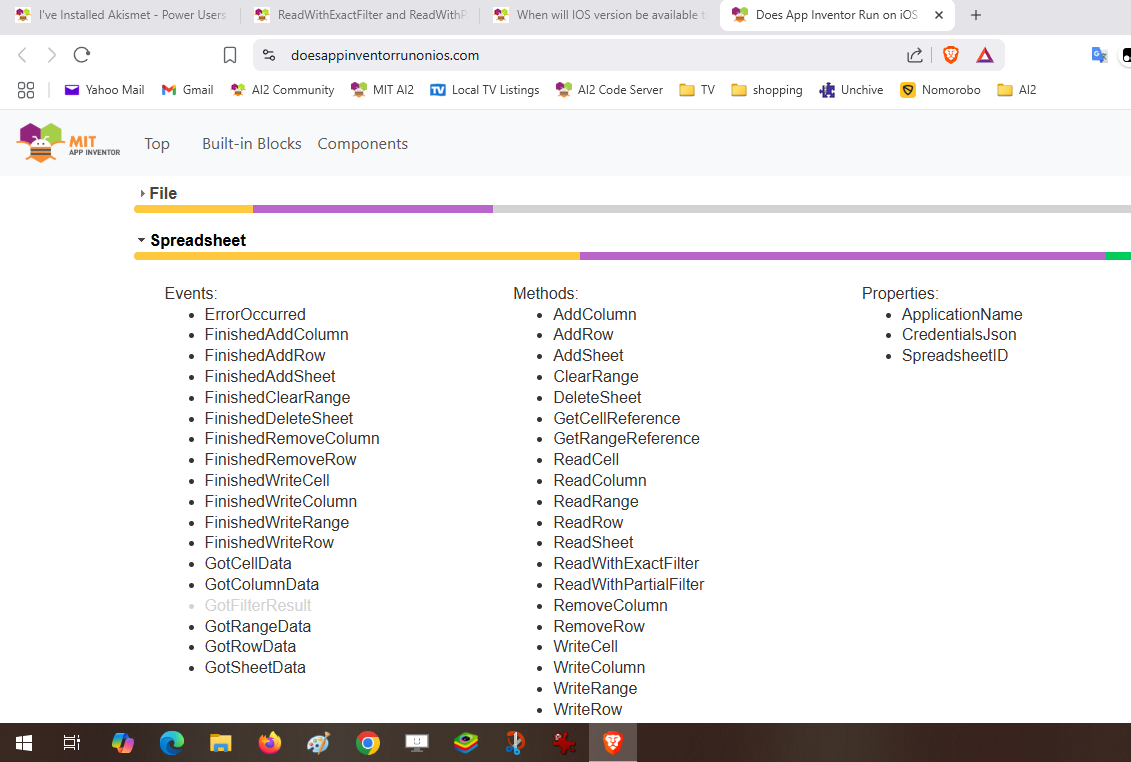
Task: Click the translate extension icon
Action: point(1099,55)
